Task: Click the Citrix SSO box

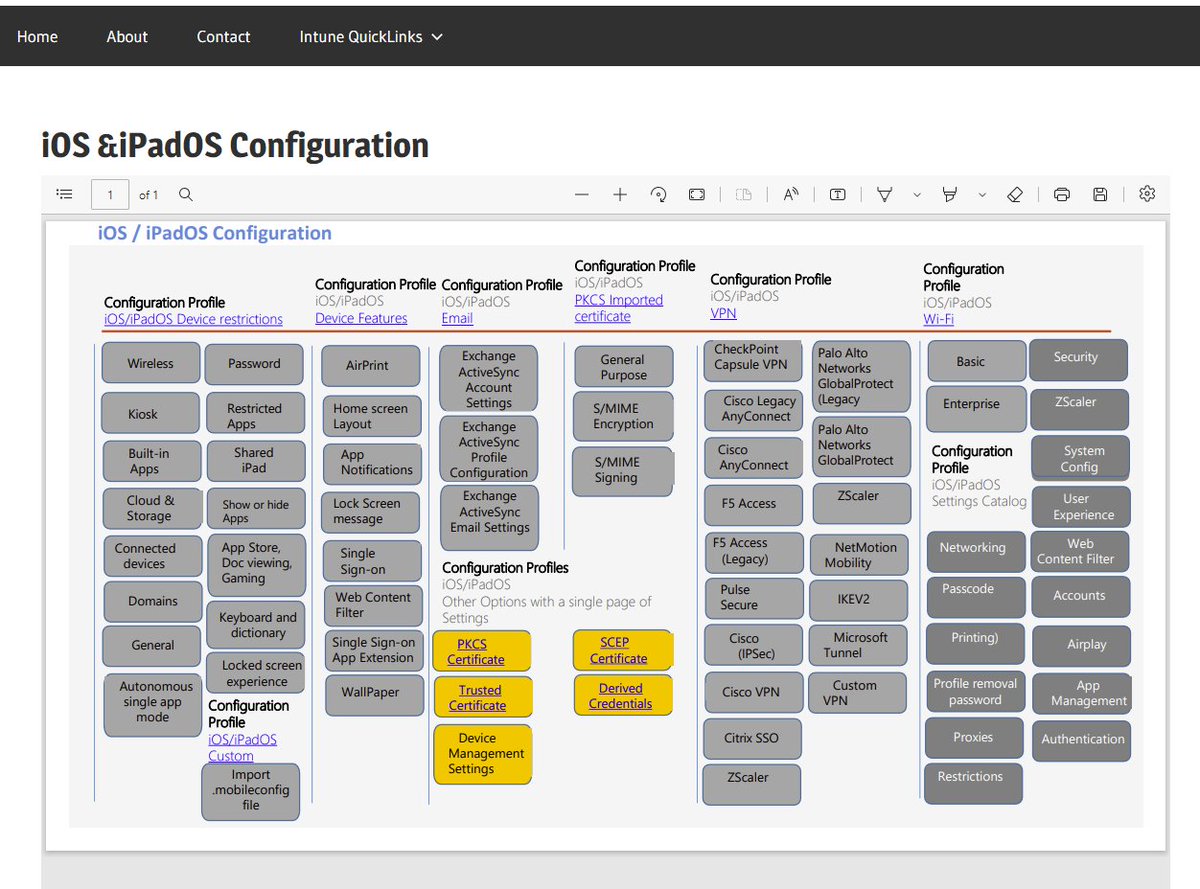Action: coord(752,739)
